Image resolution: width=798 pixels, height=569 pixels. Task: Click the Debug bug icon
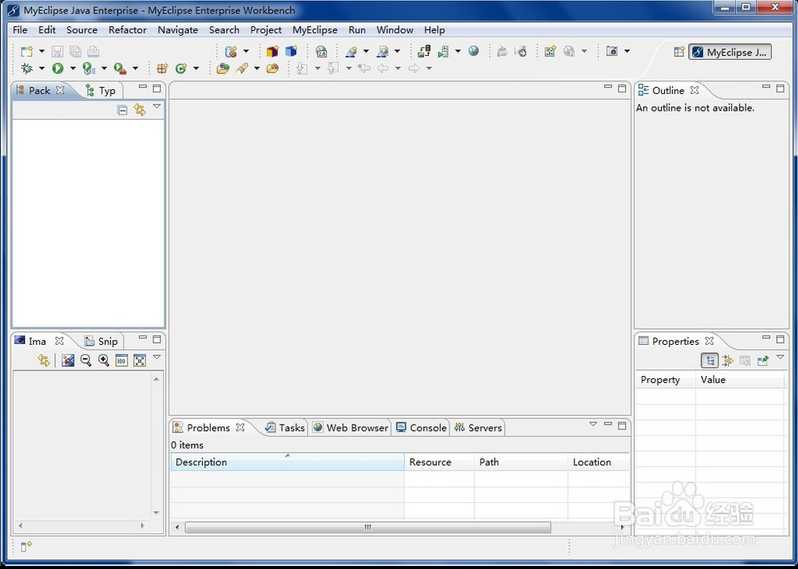(26, 68)
